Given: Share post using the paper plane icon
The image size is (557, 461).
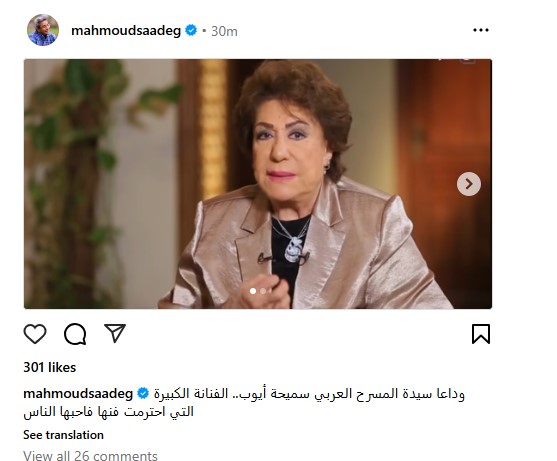Looking at the screenshot, I should pyautogui.click(x=115, y=333).
